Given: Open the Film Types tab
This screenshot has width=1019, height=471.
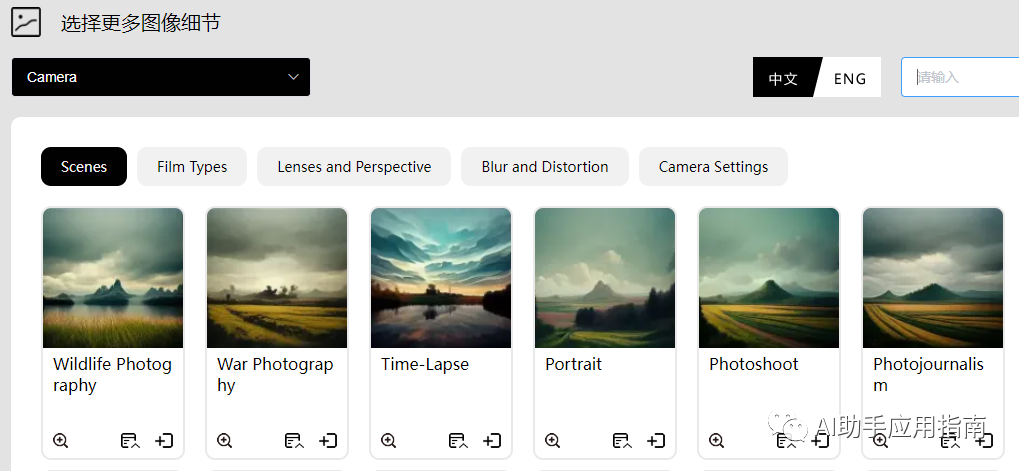Looking at the screenshot, I should pyautogui.click(x=192, y=166).
